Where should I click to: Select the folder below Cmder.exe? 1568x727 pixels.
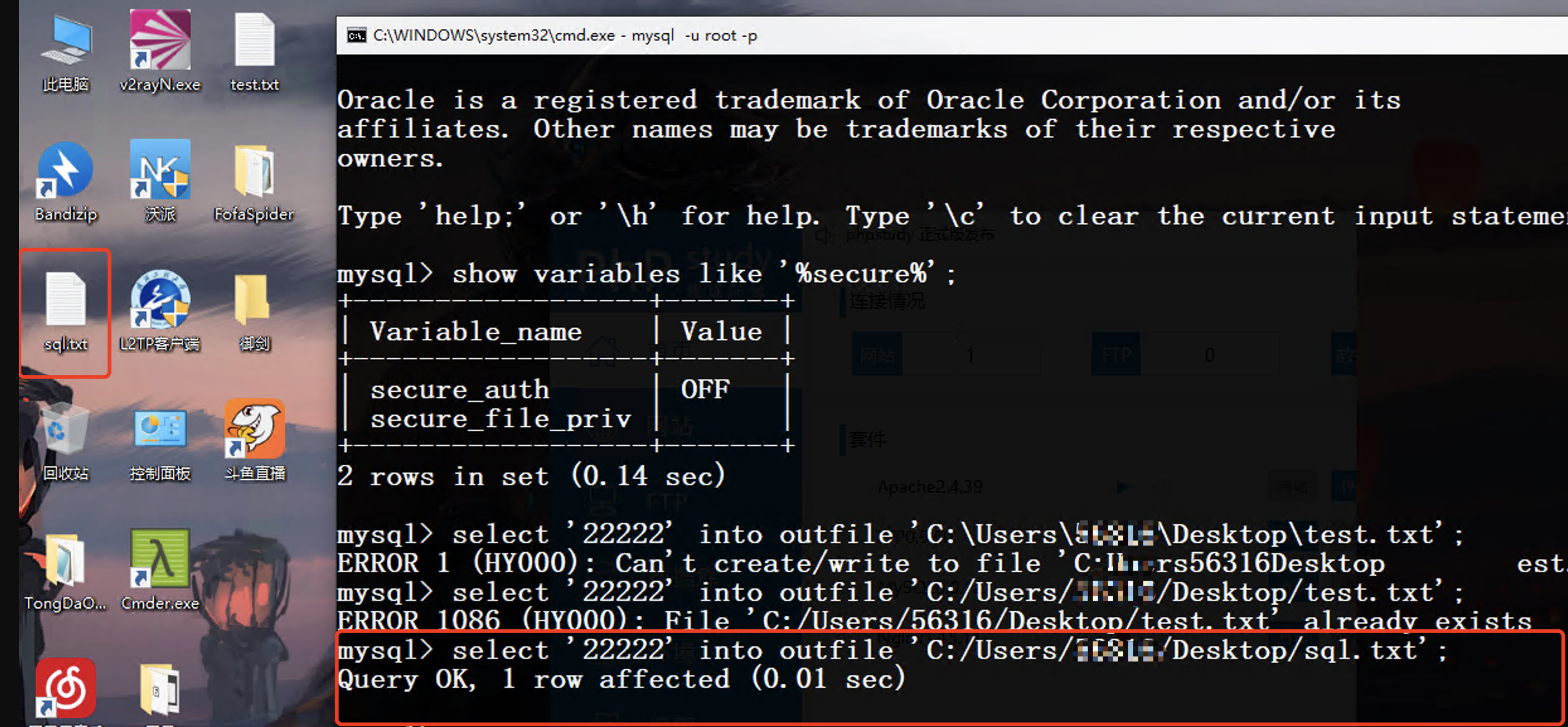click(x=159, y=690)
